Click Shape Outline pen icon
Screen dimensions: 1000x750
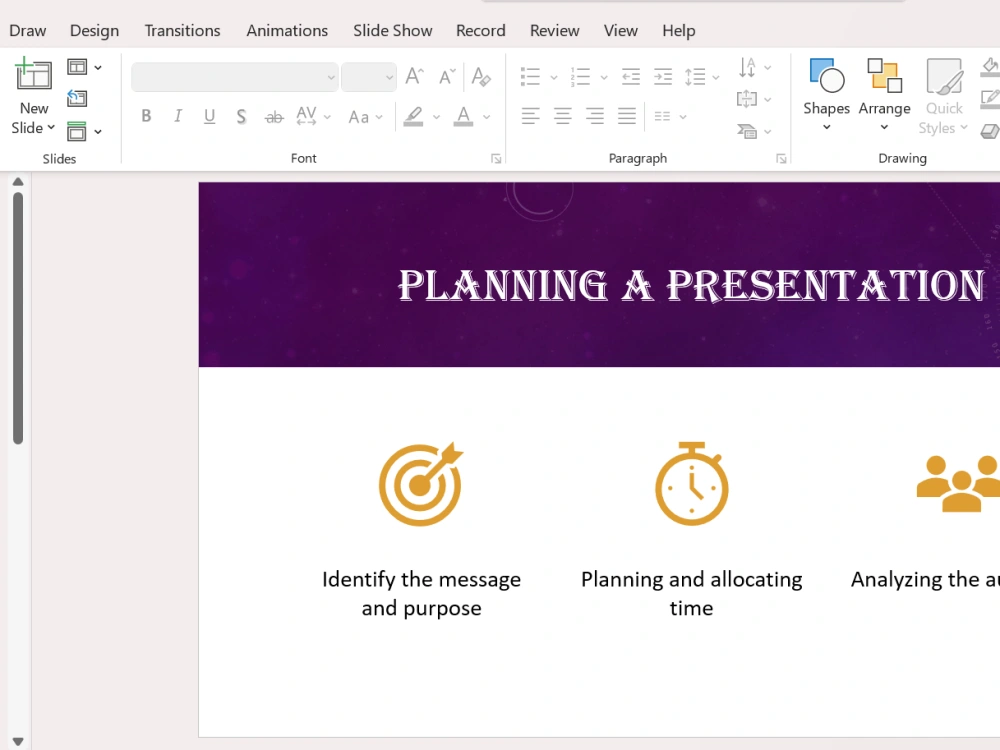point(990,99)
